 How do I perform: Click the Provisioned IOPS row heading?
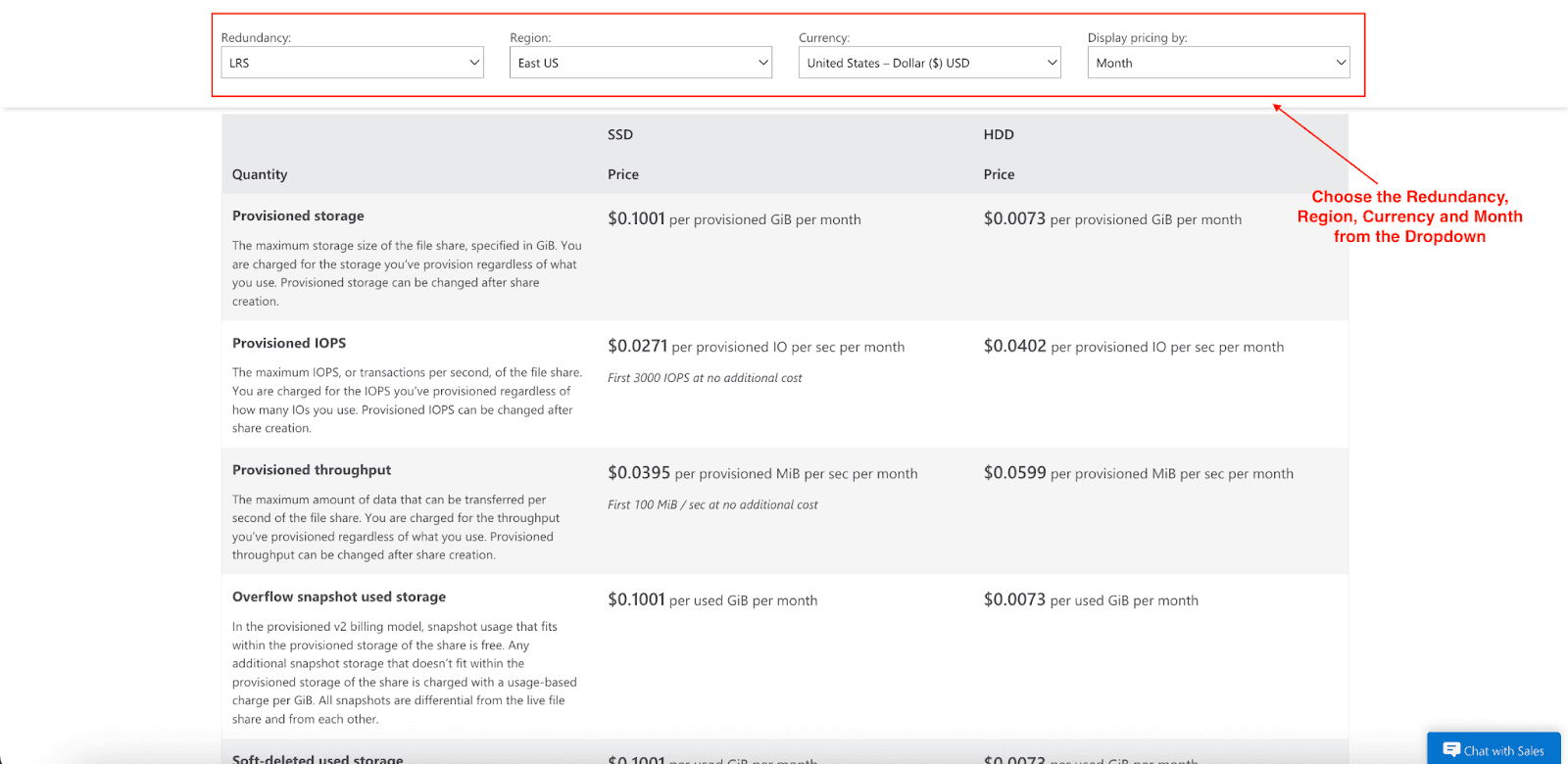pos(289,343)
